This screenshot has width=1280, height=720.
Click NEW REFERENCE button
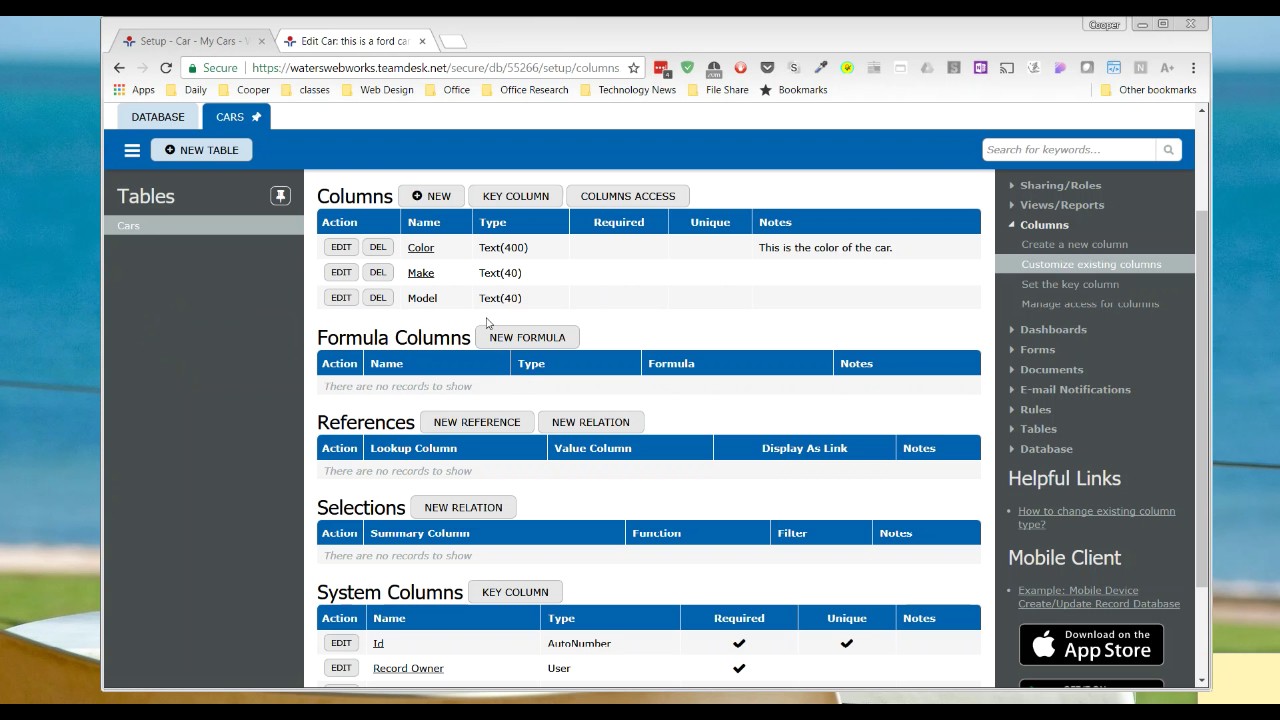[x=477, y=422]
